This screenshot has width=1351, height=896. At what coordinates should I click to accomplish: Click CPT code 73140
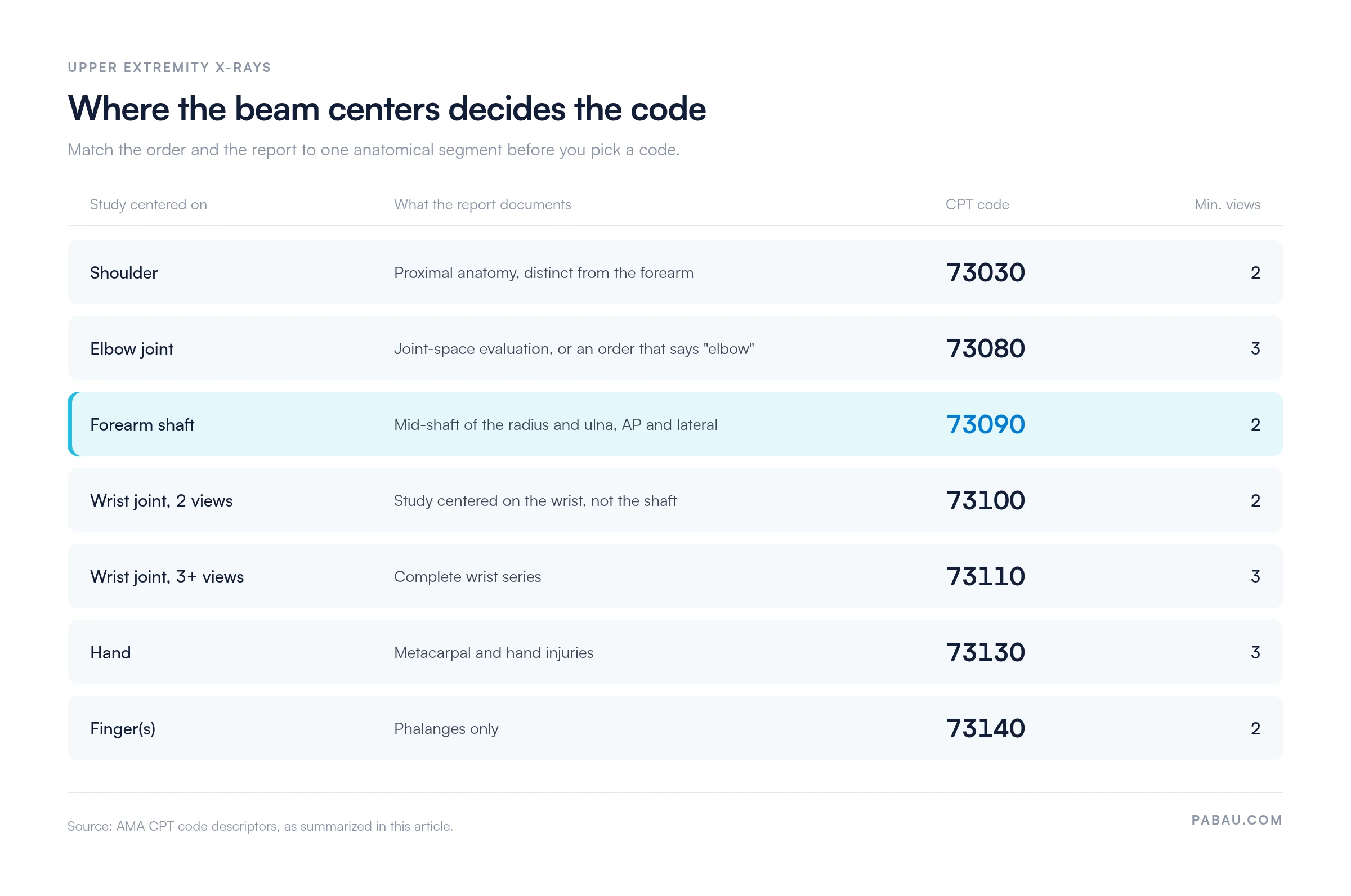click(x=985, y=728)
